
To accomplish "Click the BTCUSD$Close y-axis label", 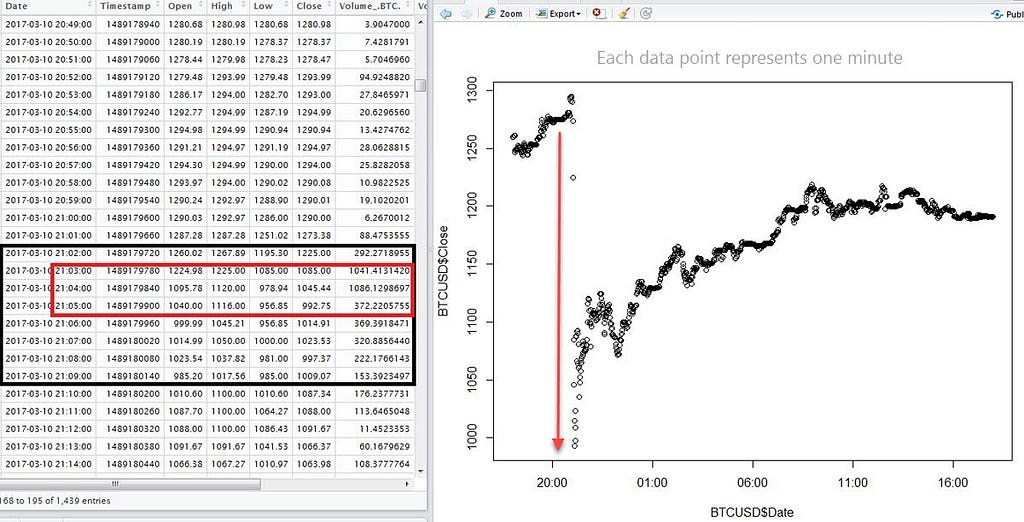I will [x=443, y=271].
